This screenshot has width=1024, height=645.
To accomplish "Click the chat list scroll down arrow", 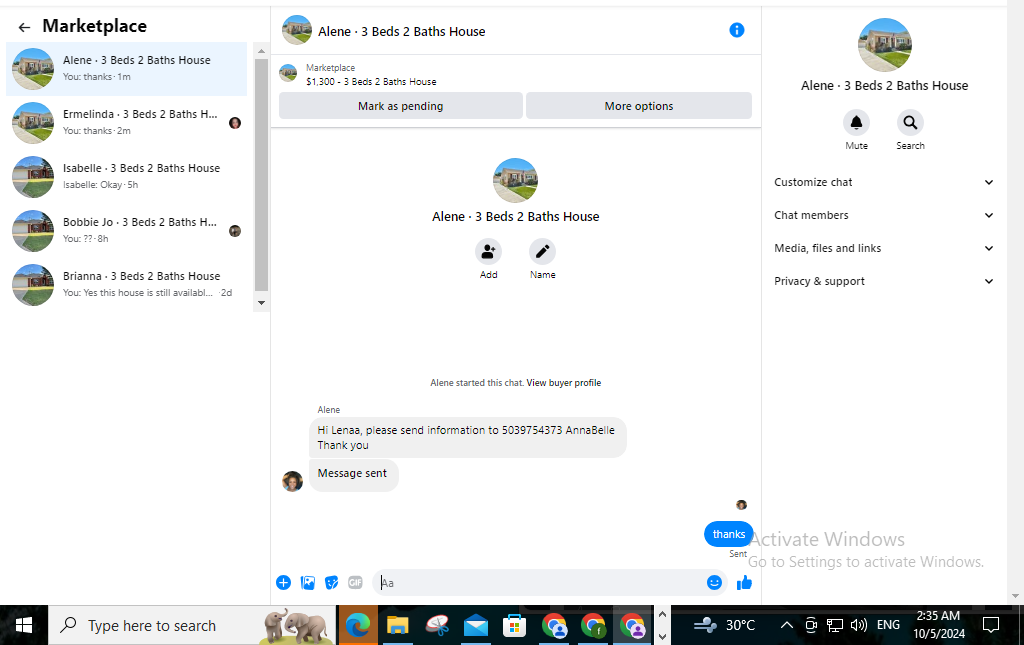I will [x=261, y=303].
